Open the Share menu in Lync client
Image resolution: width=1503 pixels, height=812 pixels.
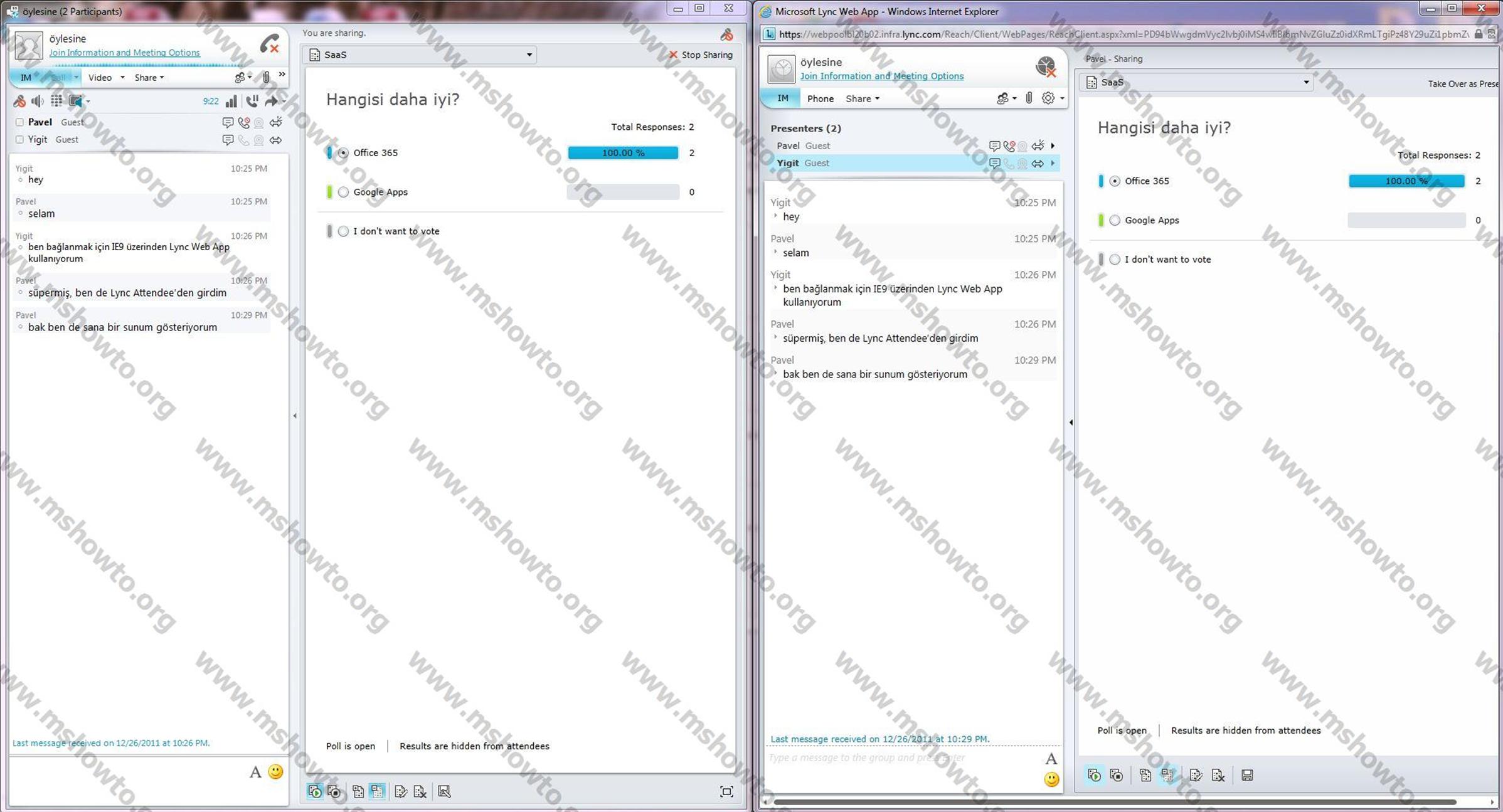click(149, 78)
